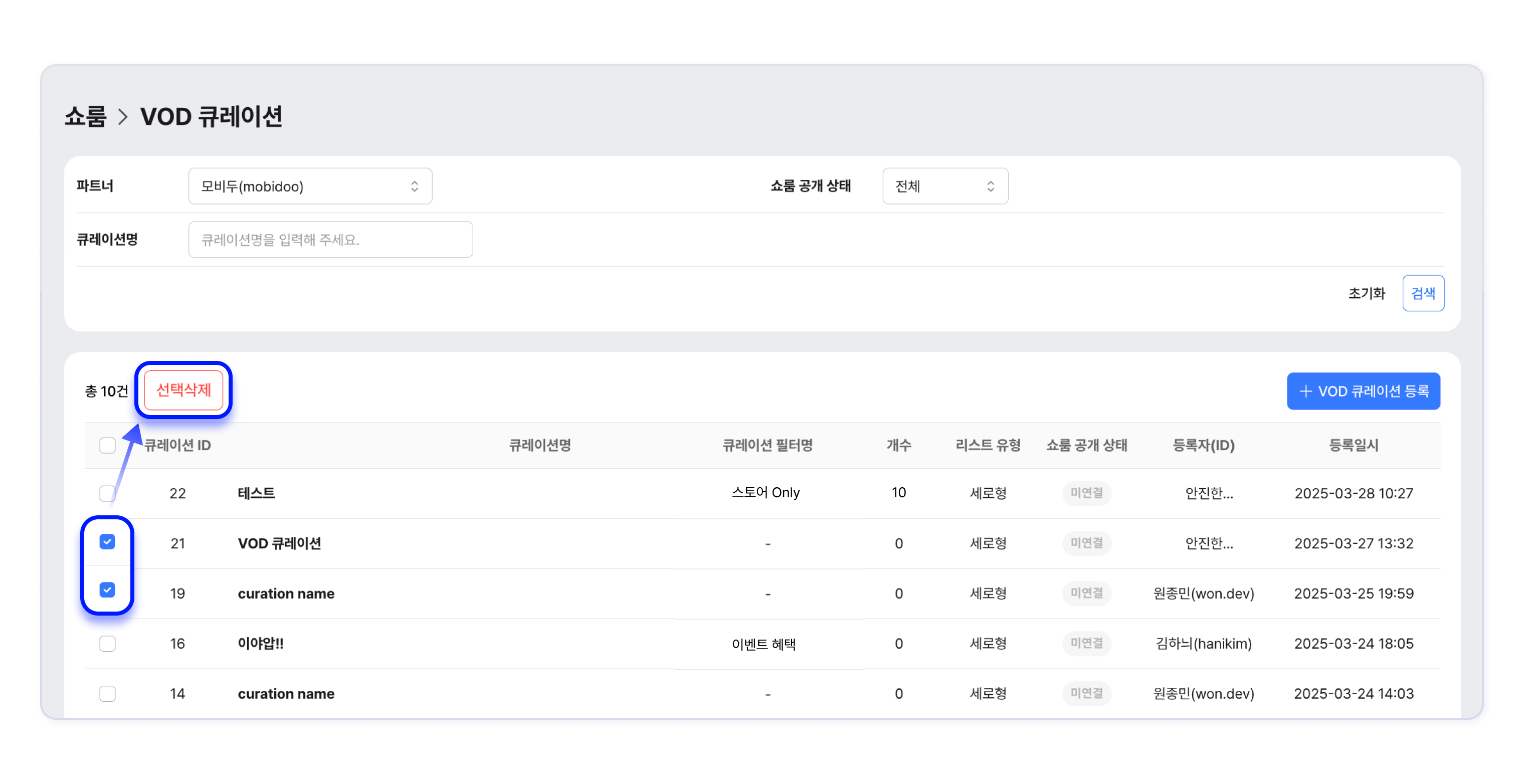Click the 큐레이션명 text input field

click(x=330, y=240)
